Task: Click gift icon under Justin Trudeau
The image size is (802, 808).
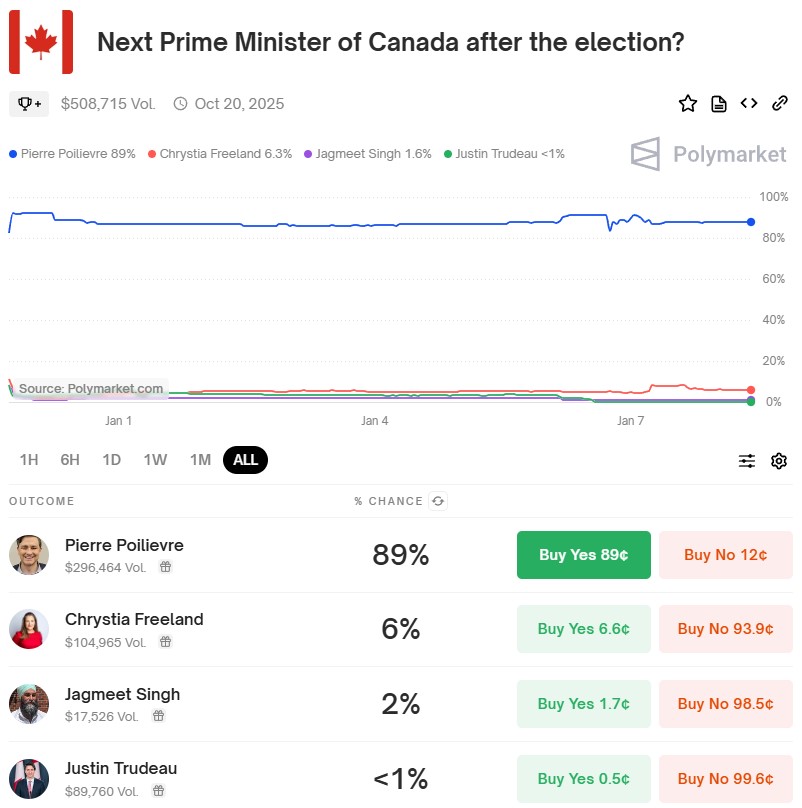Action: pyautogui.click(x=158, y=790)
